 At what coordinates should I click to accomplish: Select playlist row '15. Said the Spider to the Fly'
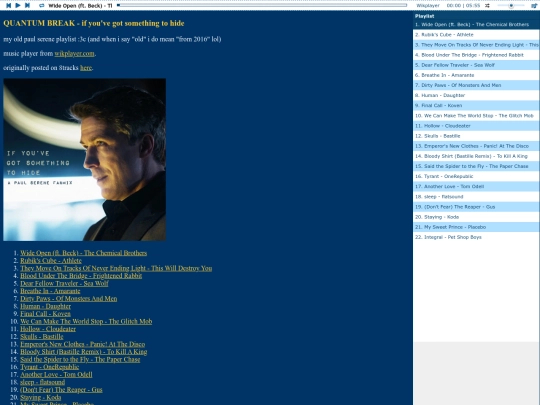[x=476, y=166]
